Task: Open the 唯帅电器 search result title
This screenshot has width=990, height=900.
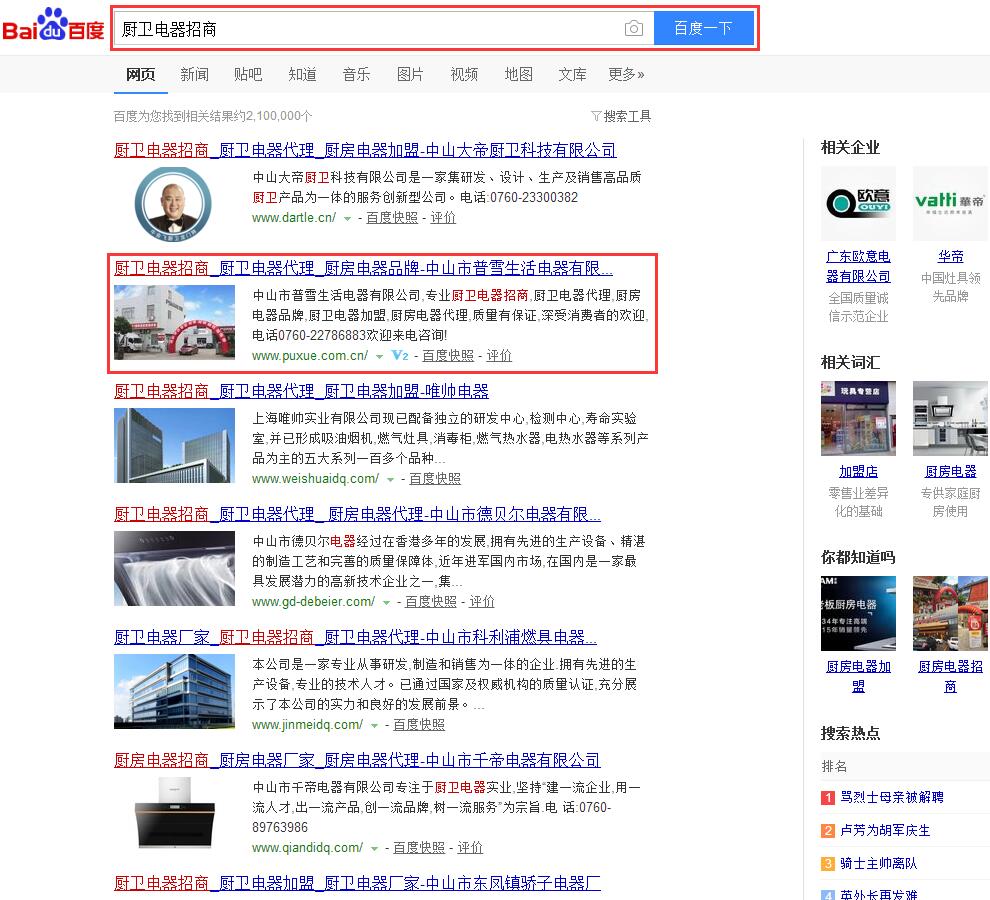Action: point(301,391)
